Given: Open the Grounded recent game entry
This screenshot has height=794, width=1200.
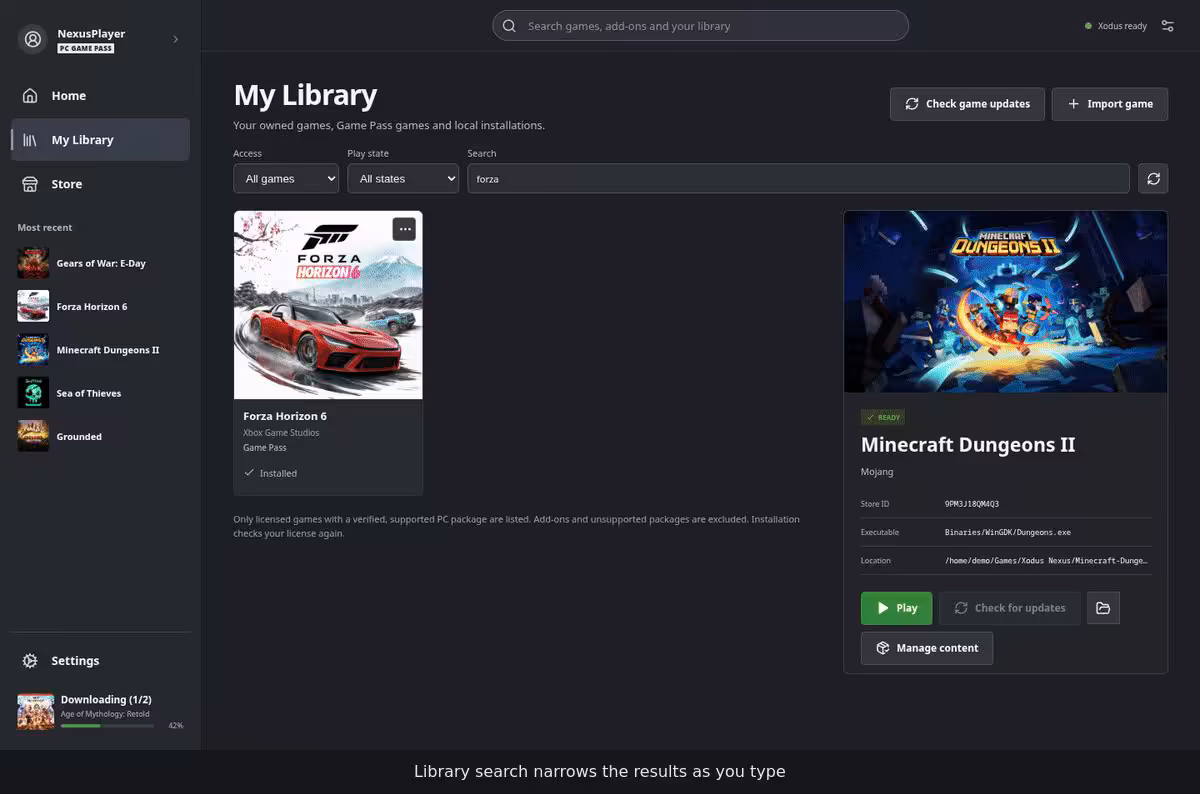Looking at the screenshot, I should click(x=100, y=436).
